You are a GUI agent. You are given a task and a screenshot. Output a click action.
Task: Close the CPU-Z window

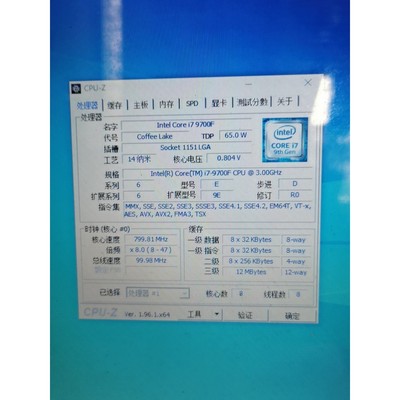tap(308, 83)
